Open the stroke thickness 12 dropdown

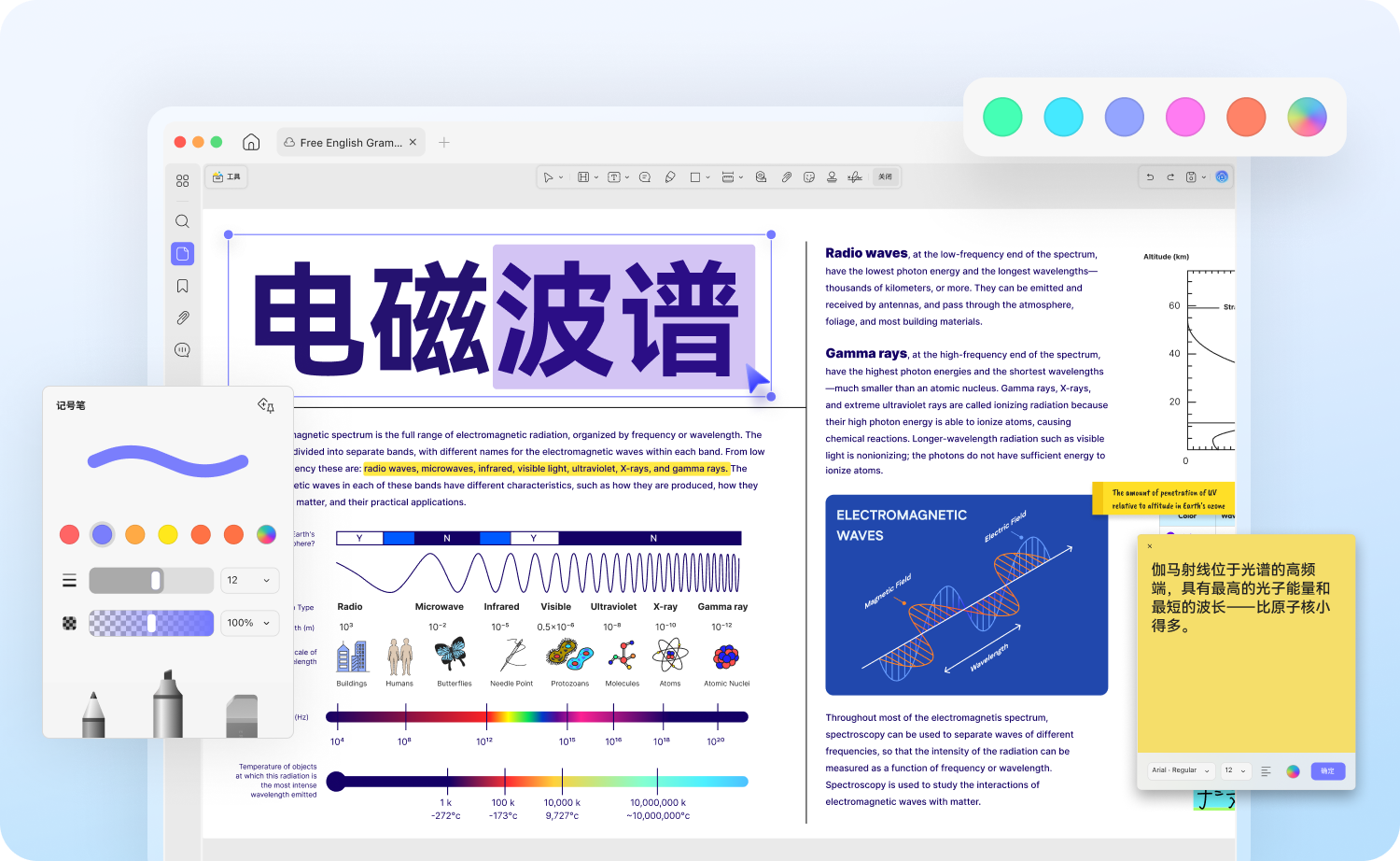[x=249, y=581]
